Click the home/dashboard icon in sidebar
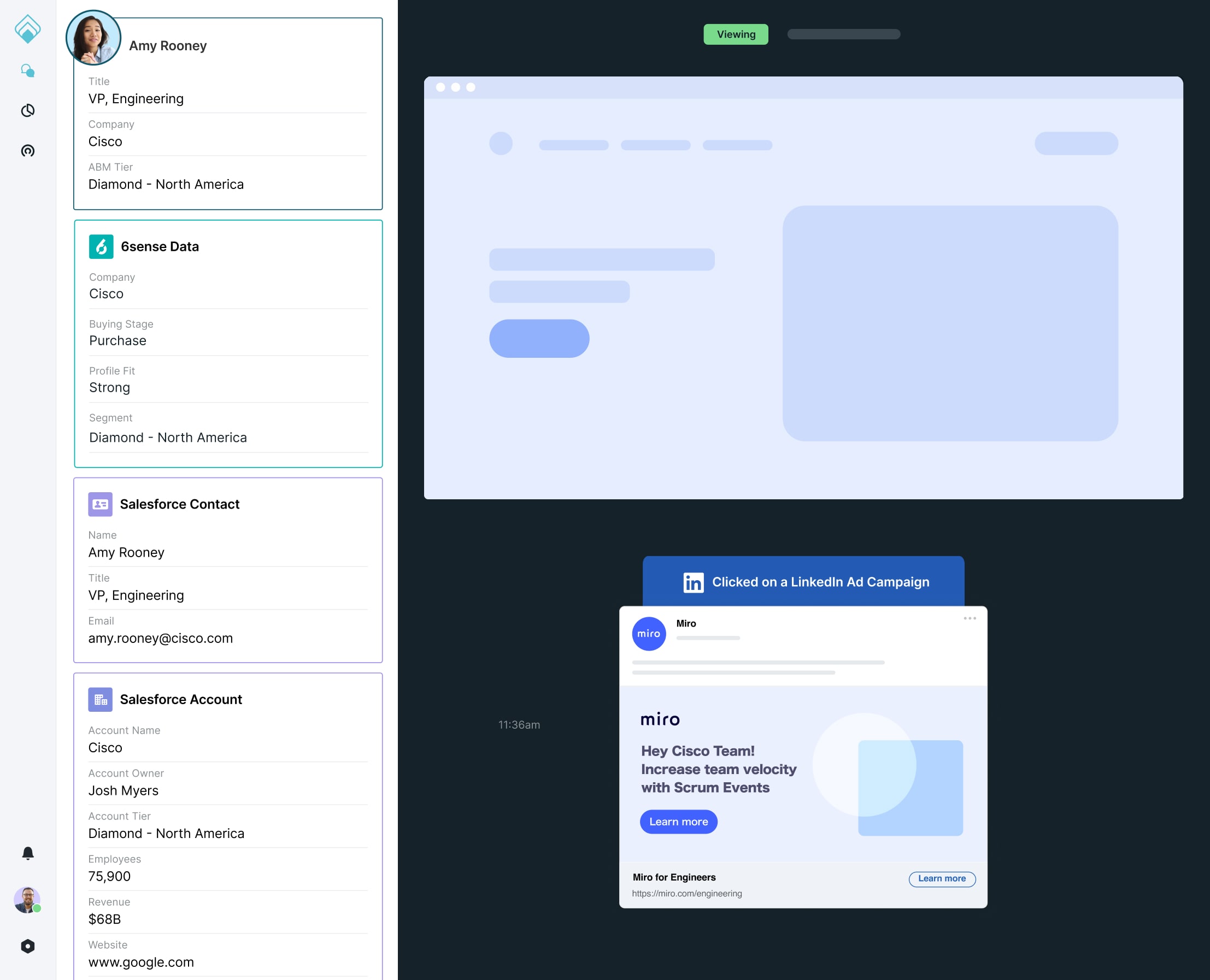The height and width of the screenshot is (980, 1210). point(28,28)
